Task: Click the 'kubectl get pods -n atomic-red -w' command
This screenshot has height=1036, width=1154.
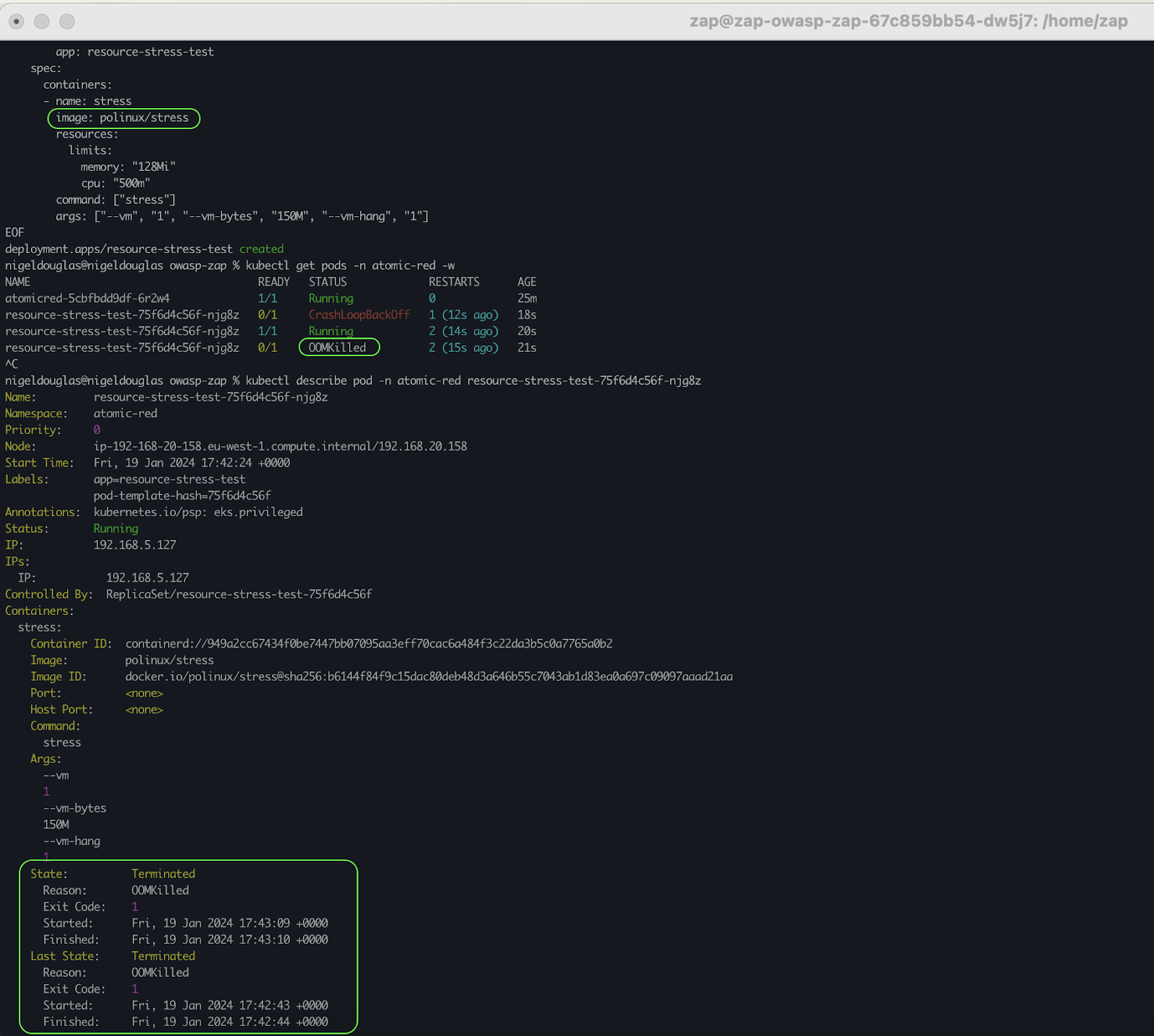Action: [x=351, y=265]
